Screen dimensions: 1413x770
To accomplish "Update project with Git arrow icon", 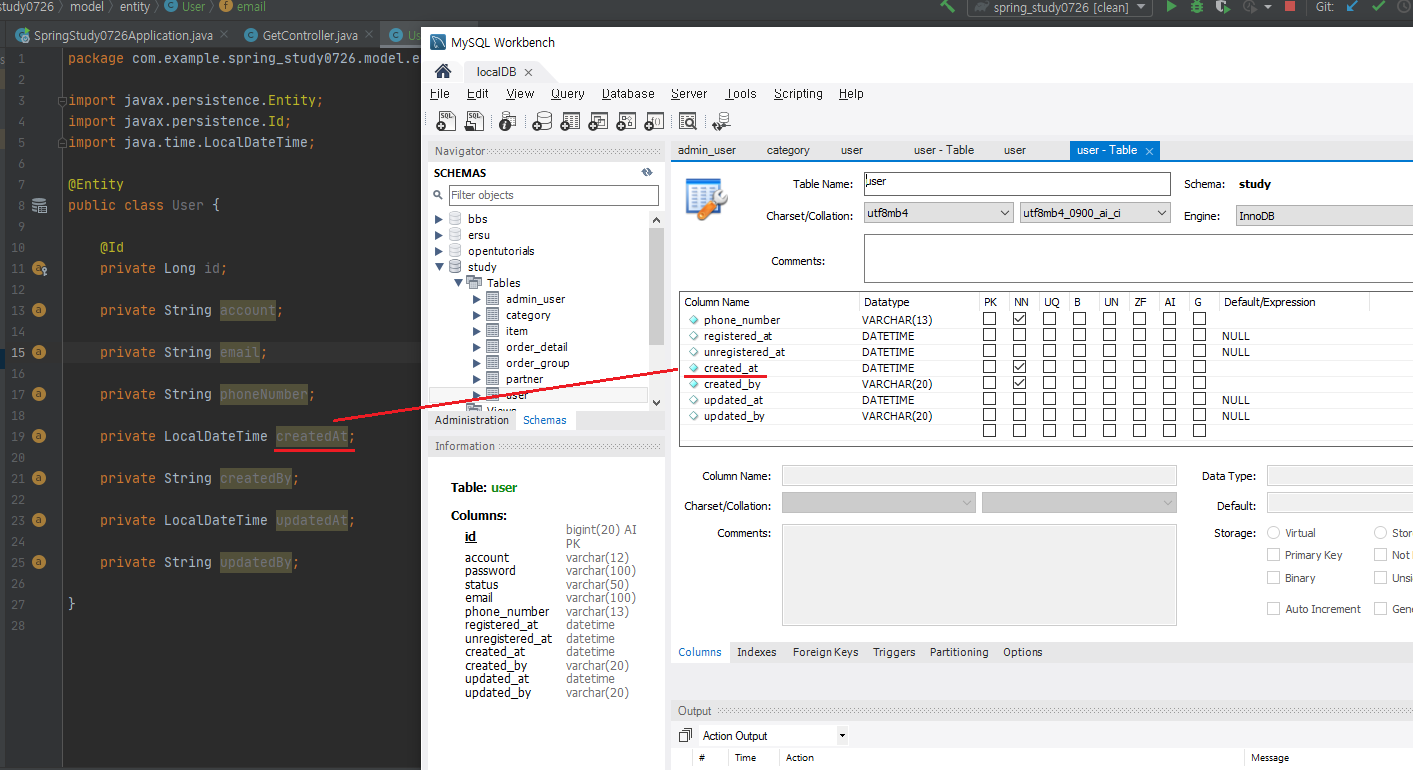I will point(1353,7).
